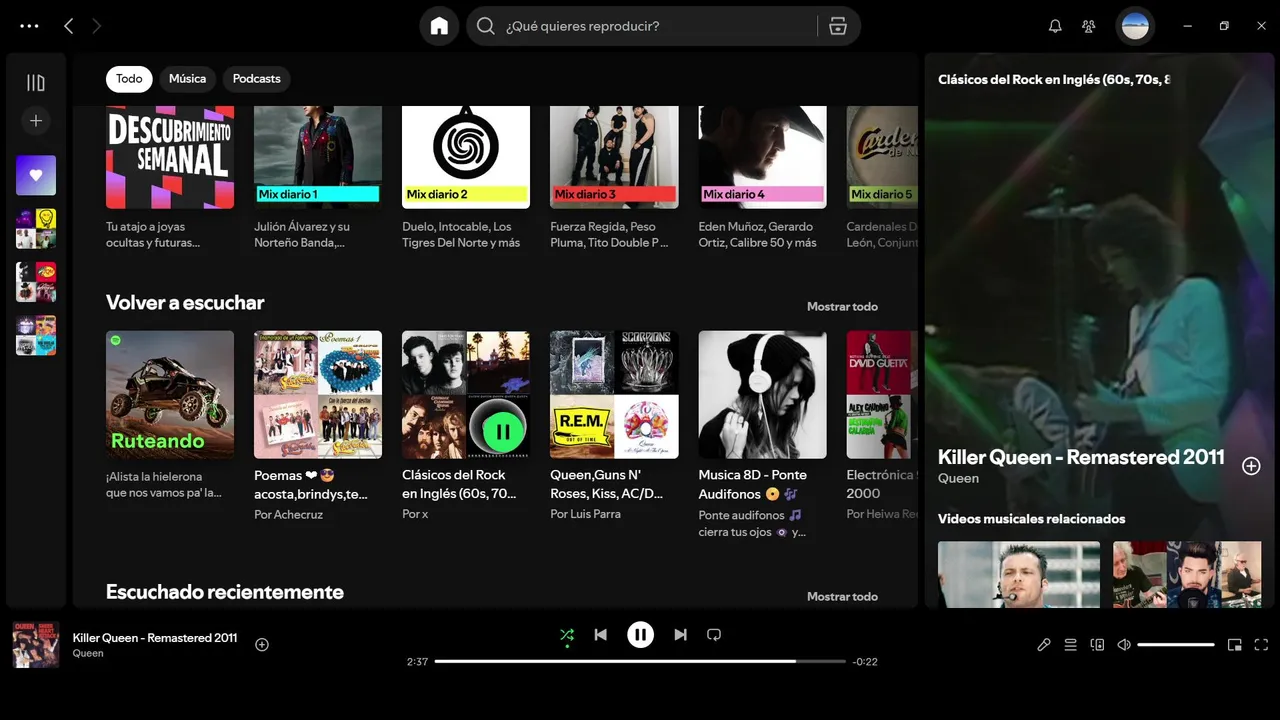Seek within the song progress bar

pyautogui.click(x=640, y=661)
